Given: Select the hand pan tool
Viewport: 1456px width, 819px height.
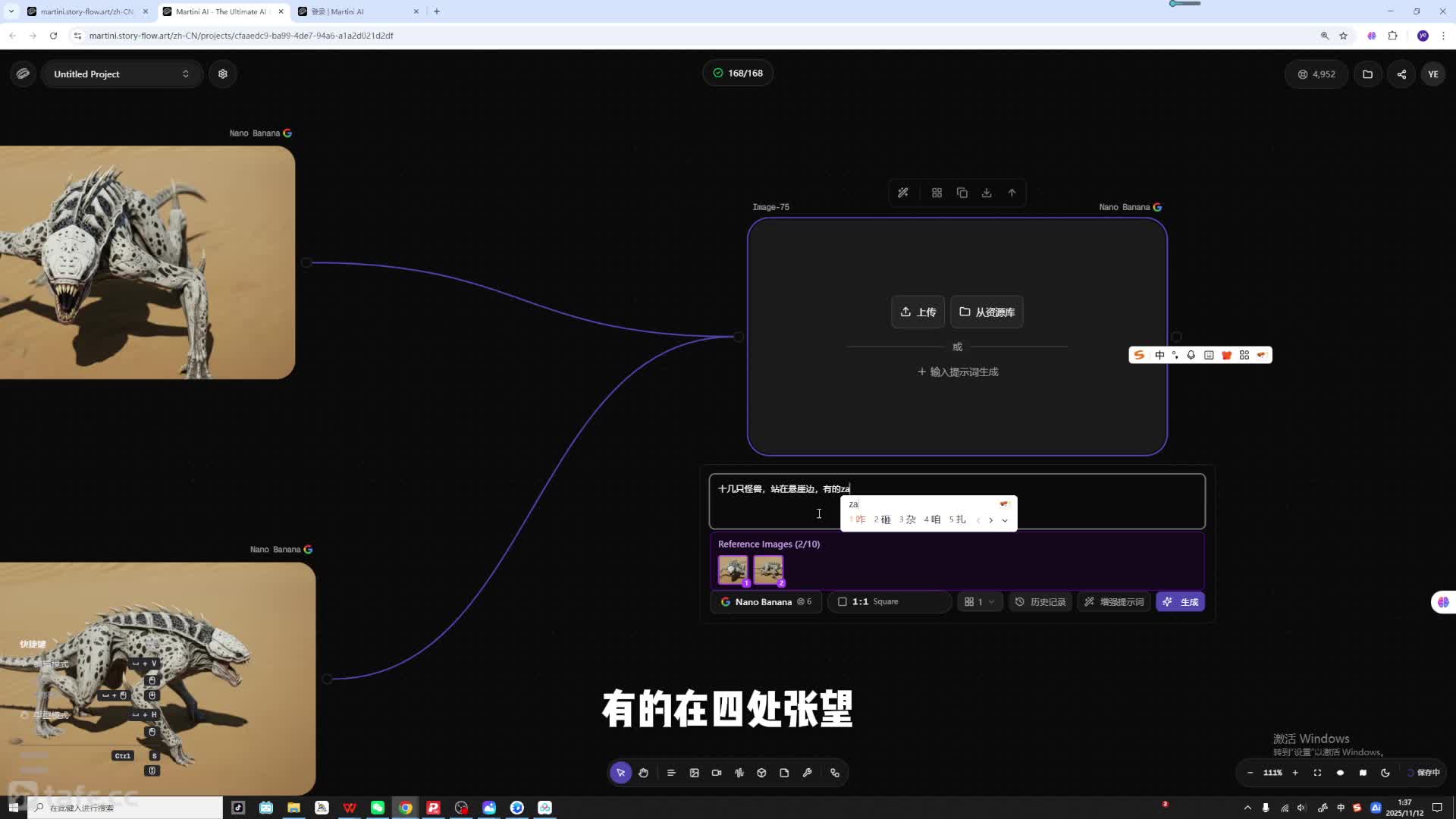Looking at the screenshot, I should point(643,773).
